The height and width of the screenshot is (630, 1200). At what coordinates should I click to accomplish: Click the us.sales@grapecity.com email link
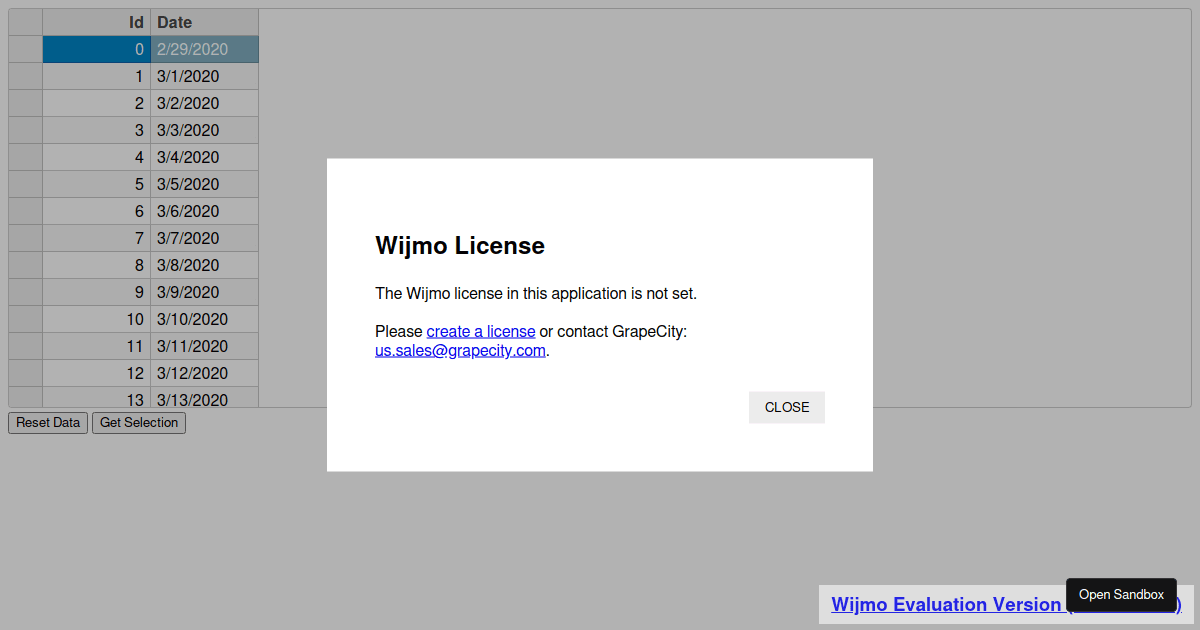(460, 351)
